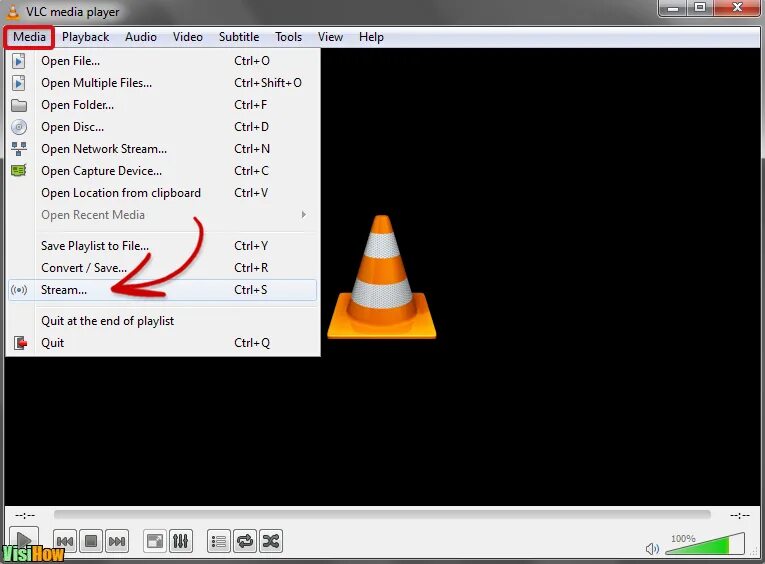Image resolution: width=765 pixels, height=564 pixels.
Task: Toggle fullscreen video button
Action: [x=155, y=541]
